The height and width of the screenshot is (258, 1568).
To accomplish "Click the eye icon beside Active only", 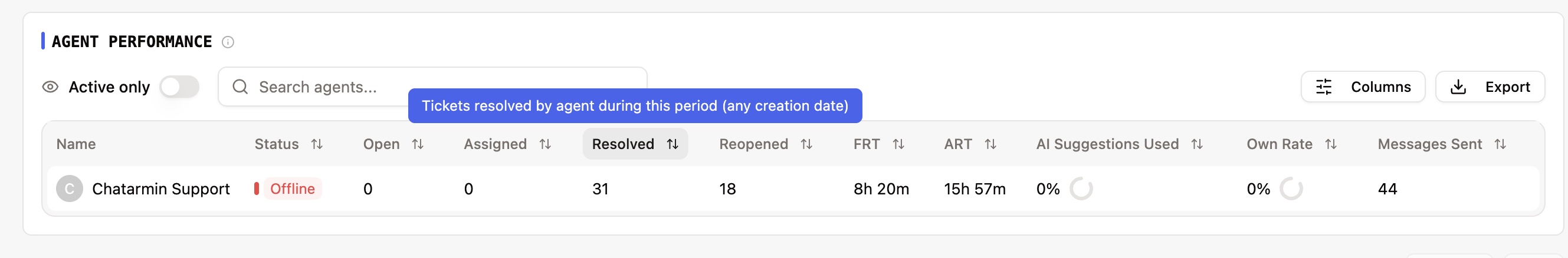I will pyautogui.click(x=50, y=87).
